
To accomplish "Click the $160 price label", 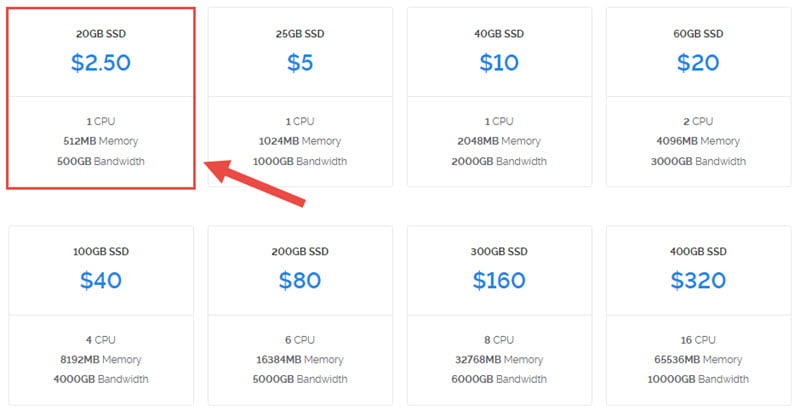I will click(499, 280).
